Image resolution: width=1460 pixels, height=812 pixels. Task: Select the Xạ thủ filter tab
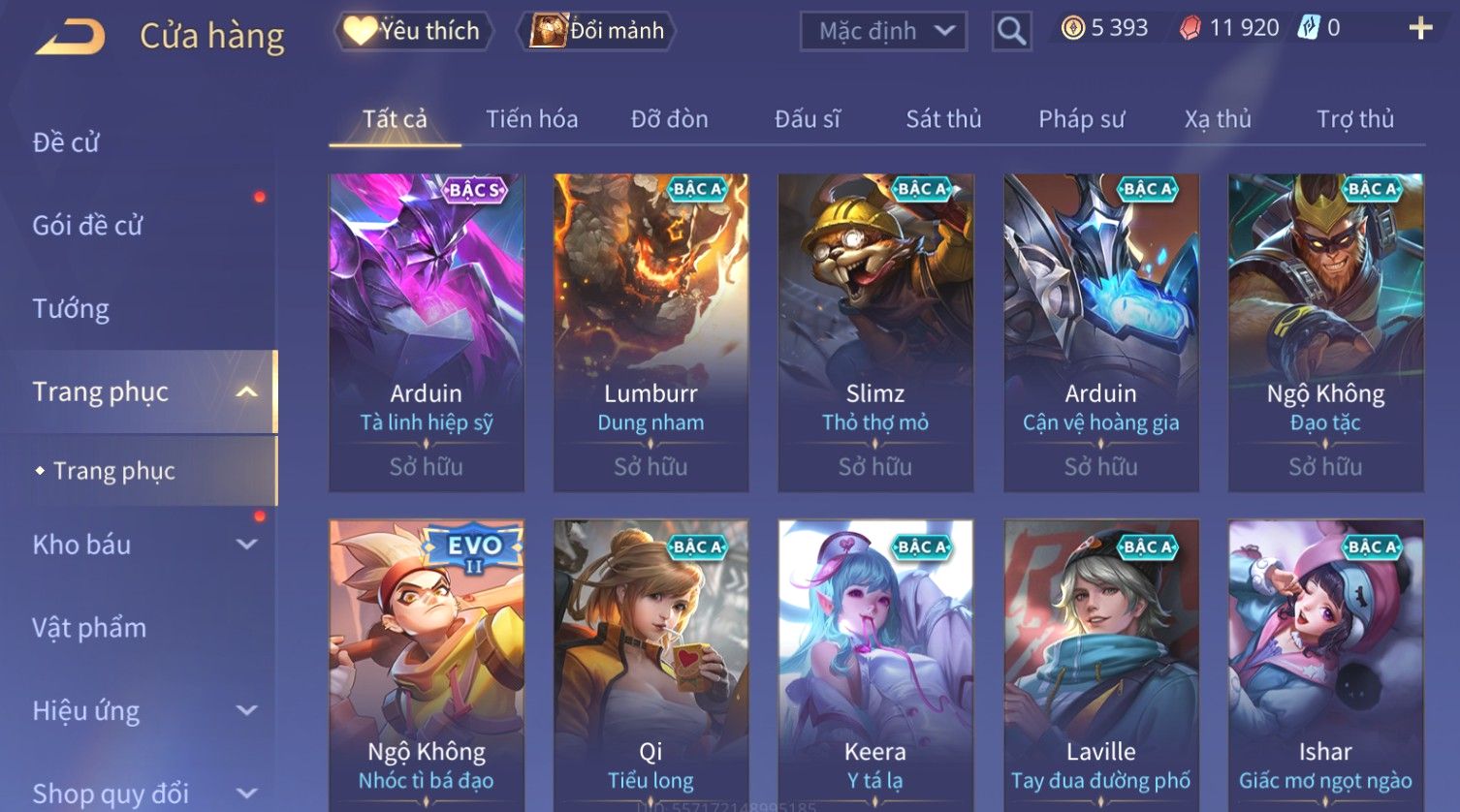[x=1218, y=119]
